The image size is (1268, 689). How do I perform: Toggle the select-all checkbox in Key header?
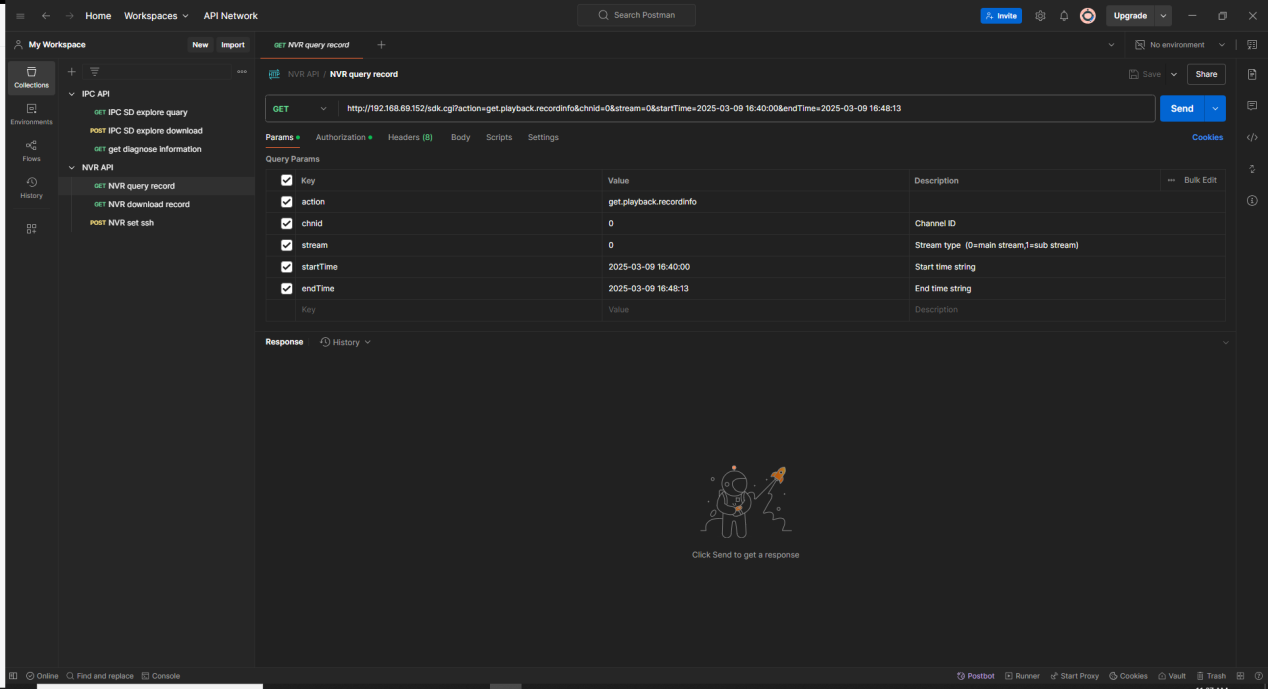pos(287,180)
